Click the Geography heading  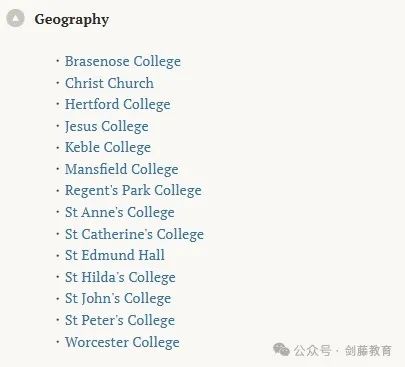72,20
